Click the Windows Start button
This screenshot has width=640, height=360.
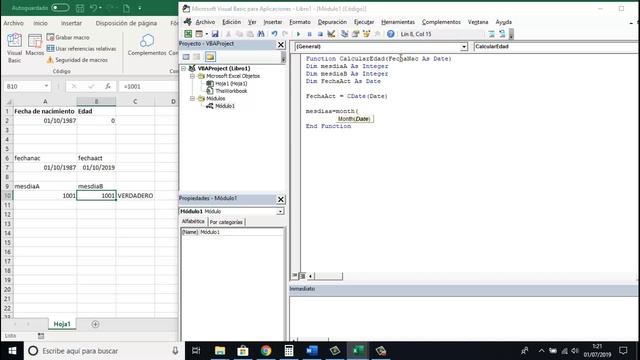[12, 351]
